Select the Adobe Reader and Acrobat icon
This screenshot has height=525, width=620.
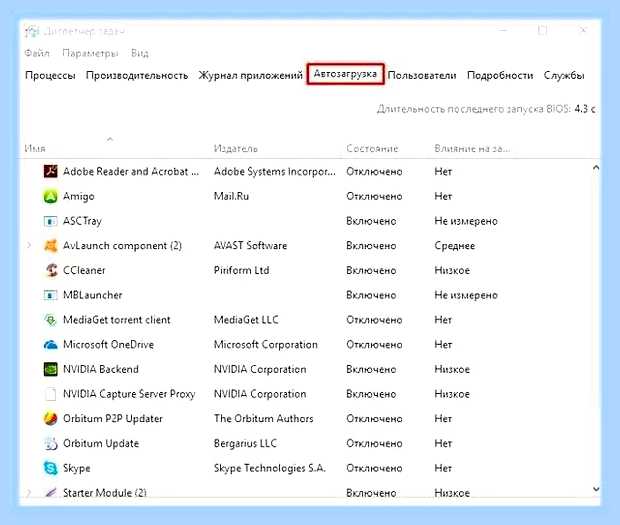(50, 172)
